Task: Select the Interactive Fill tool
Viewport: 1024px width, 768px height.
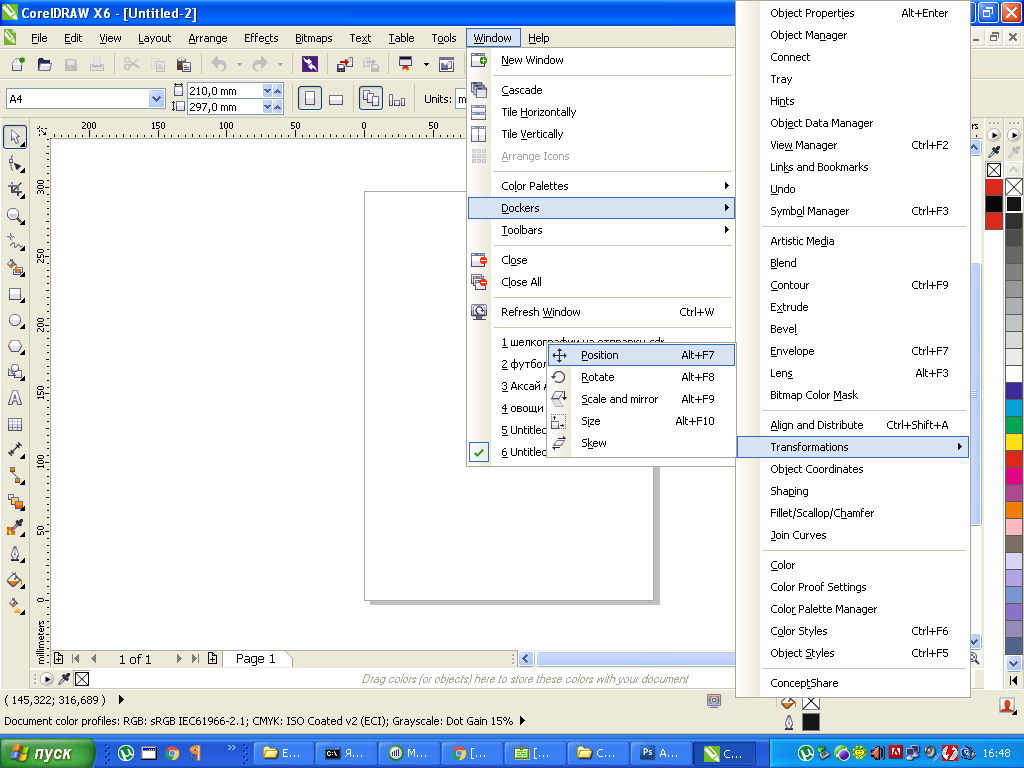Action: tap(15, 606)
